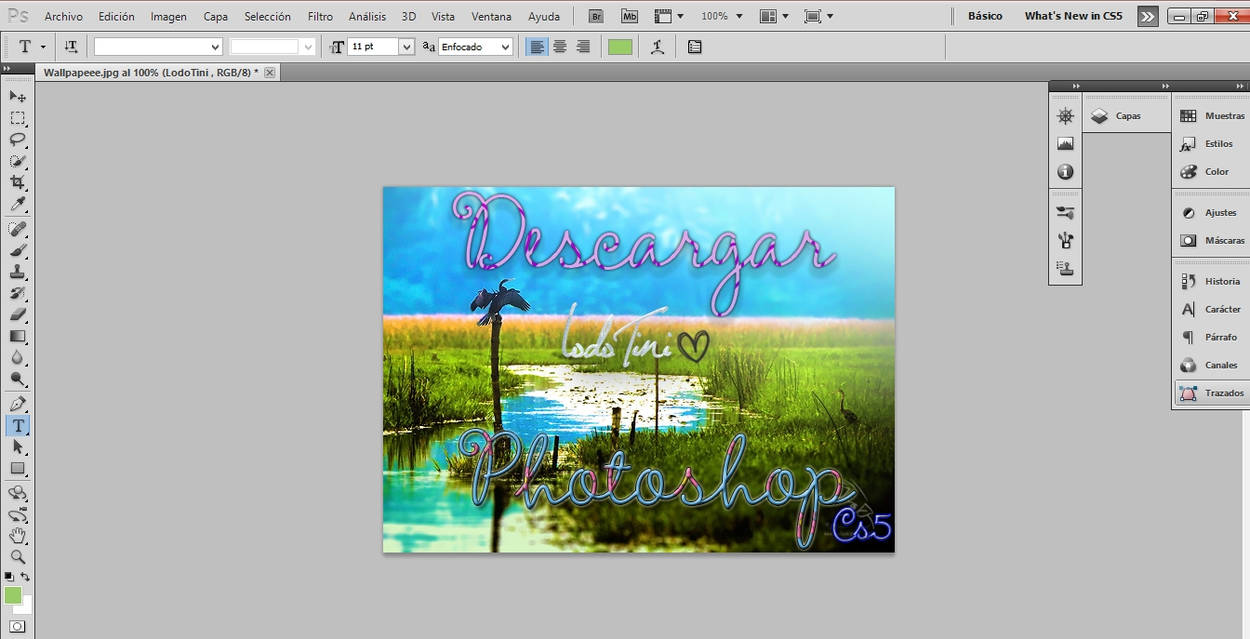
Task: Select the Wallpapeee.jpg document tab
Action: click(x=158, y=72)
